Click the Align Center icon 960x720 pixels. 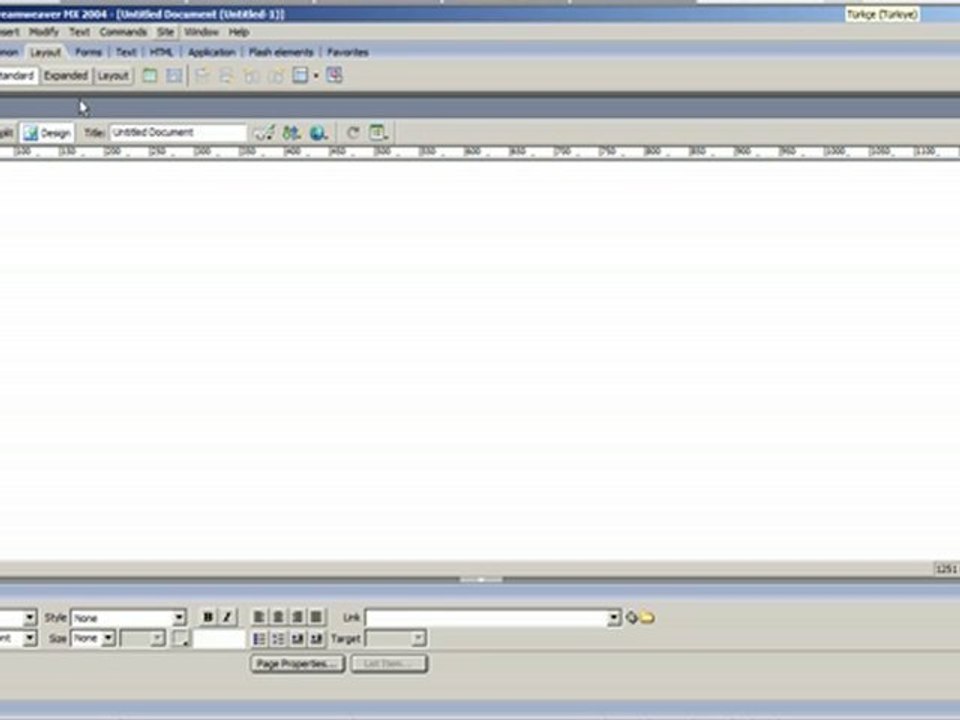[278, 617]
